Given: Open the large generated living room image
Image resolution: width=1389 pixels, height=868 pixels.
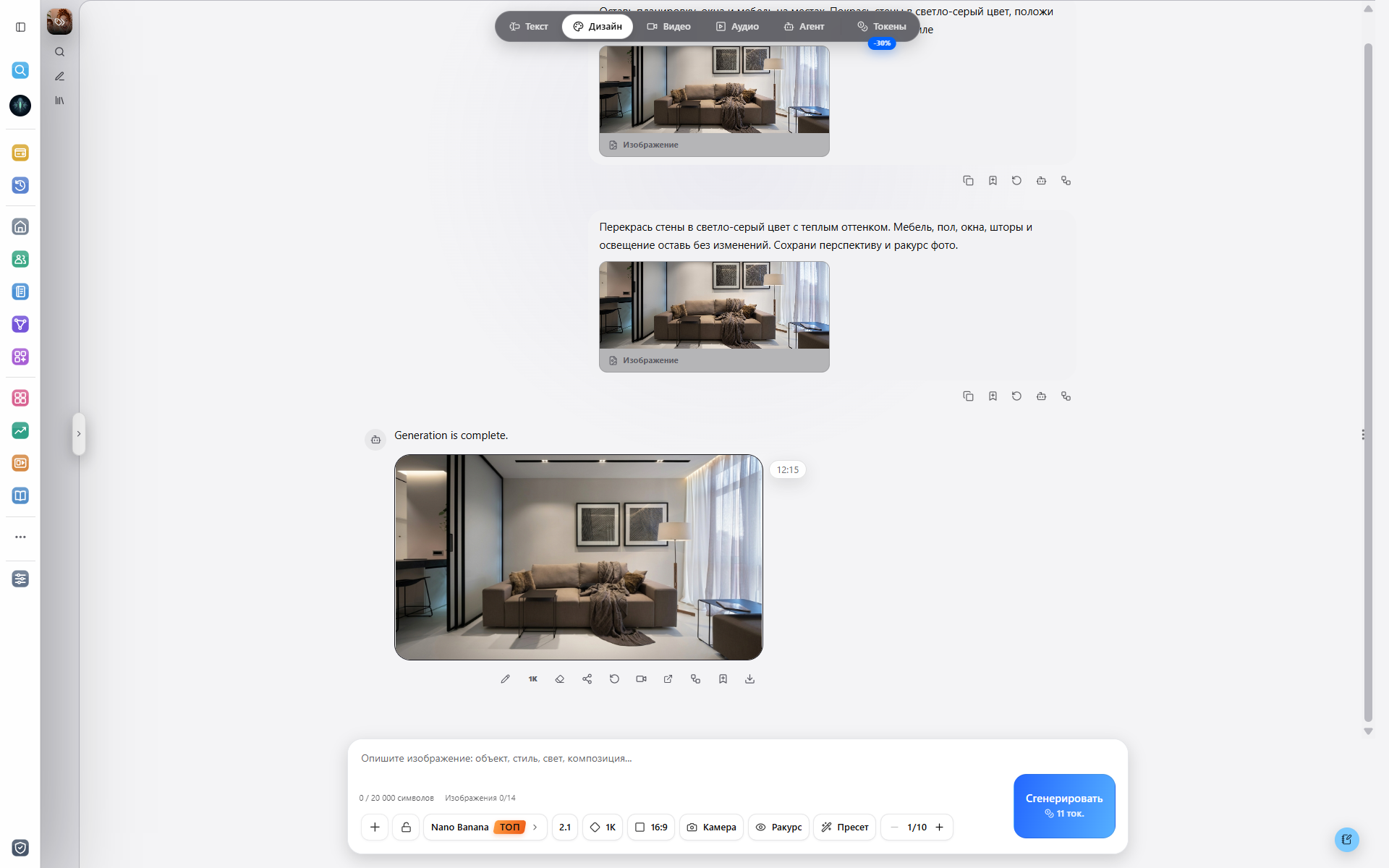Looking at the screenshot, I should (x=578, y=557).
